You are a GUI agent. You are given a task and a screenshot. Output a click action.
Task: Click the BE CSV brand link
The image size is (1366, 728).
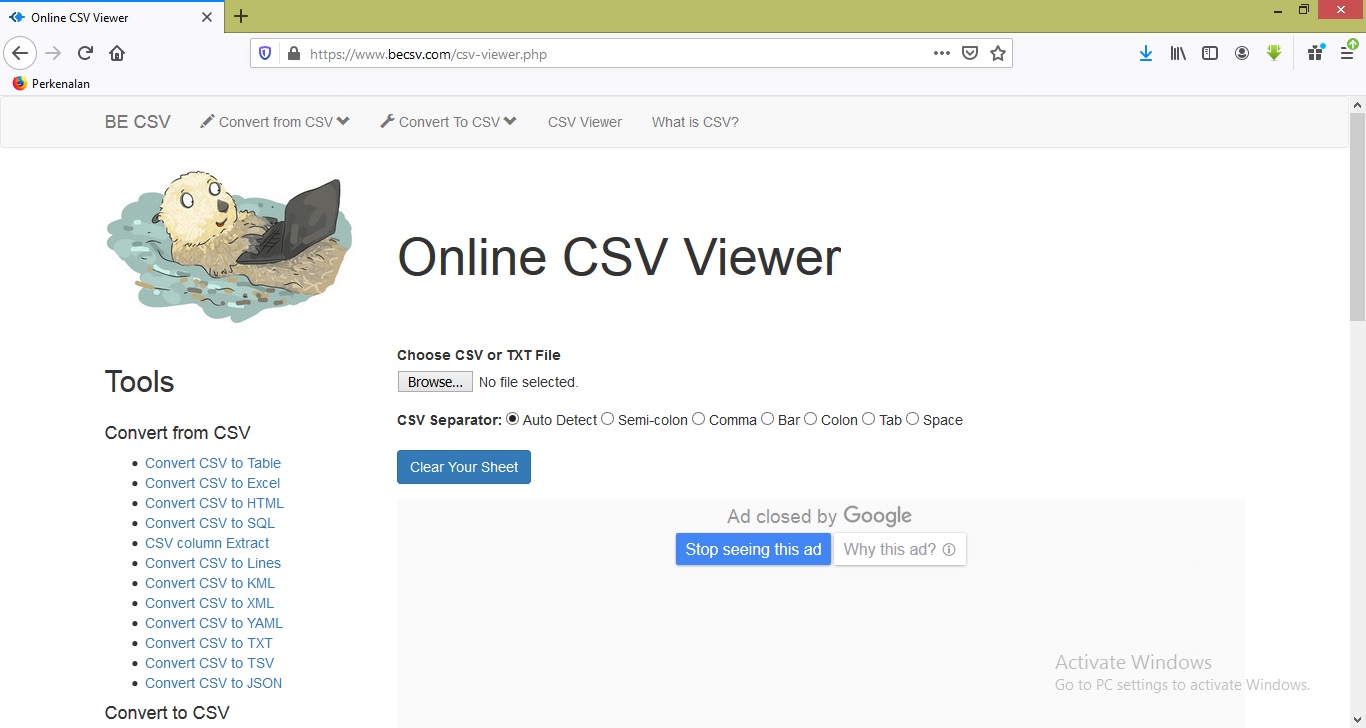(x=138, y=122)
